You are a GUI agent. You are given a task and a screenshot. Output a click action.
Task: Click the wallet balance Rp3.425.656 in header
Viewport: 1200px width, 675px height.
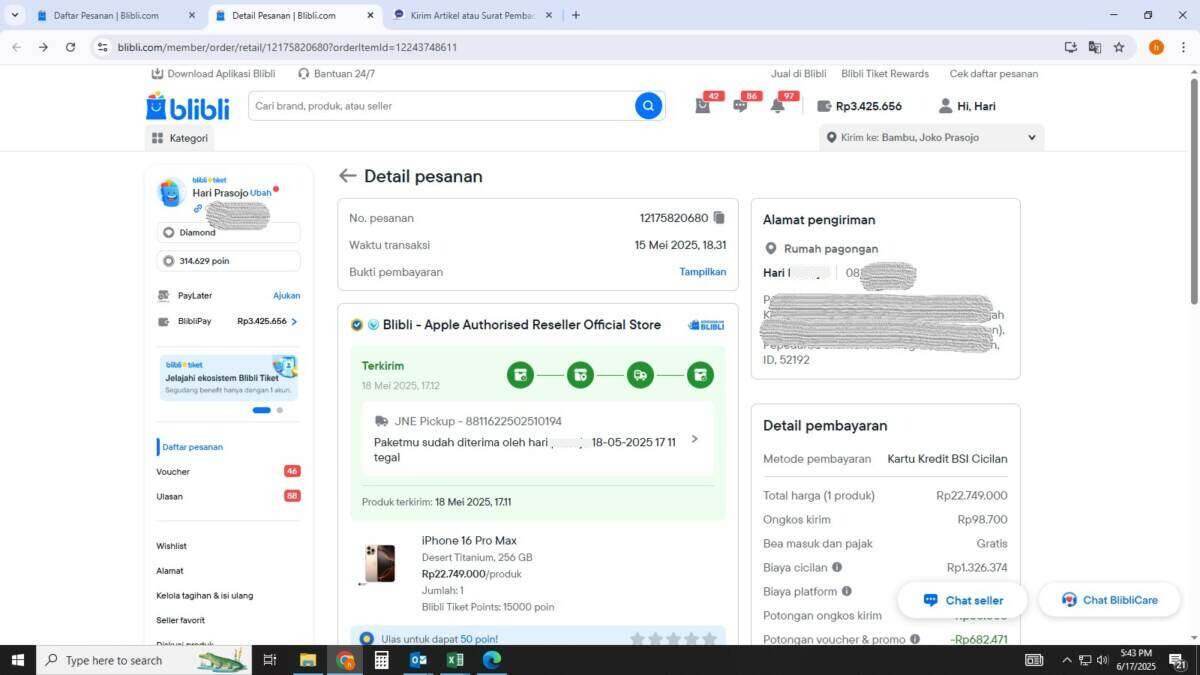860,106
